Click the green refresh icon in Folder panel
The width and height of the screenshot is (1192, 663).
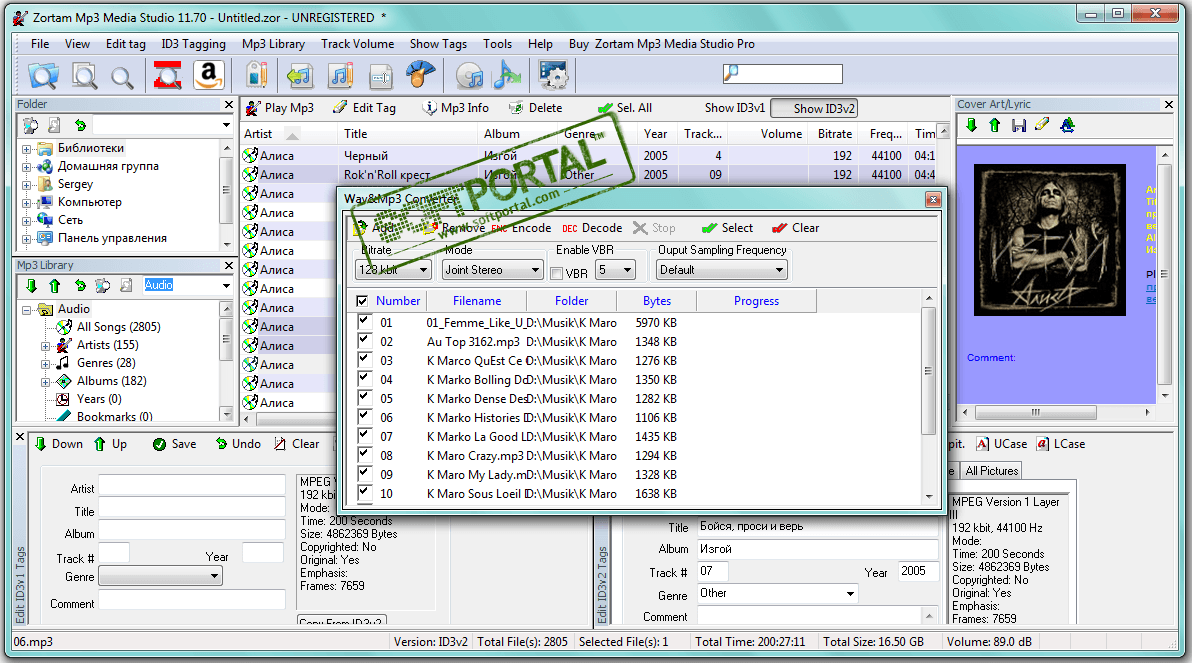pos(80,125)
